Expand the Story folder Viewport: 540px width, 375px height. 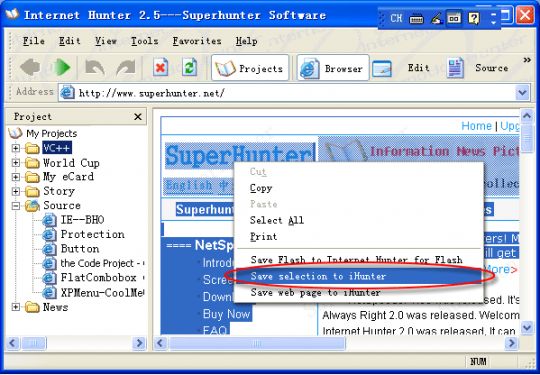[15, 191]
